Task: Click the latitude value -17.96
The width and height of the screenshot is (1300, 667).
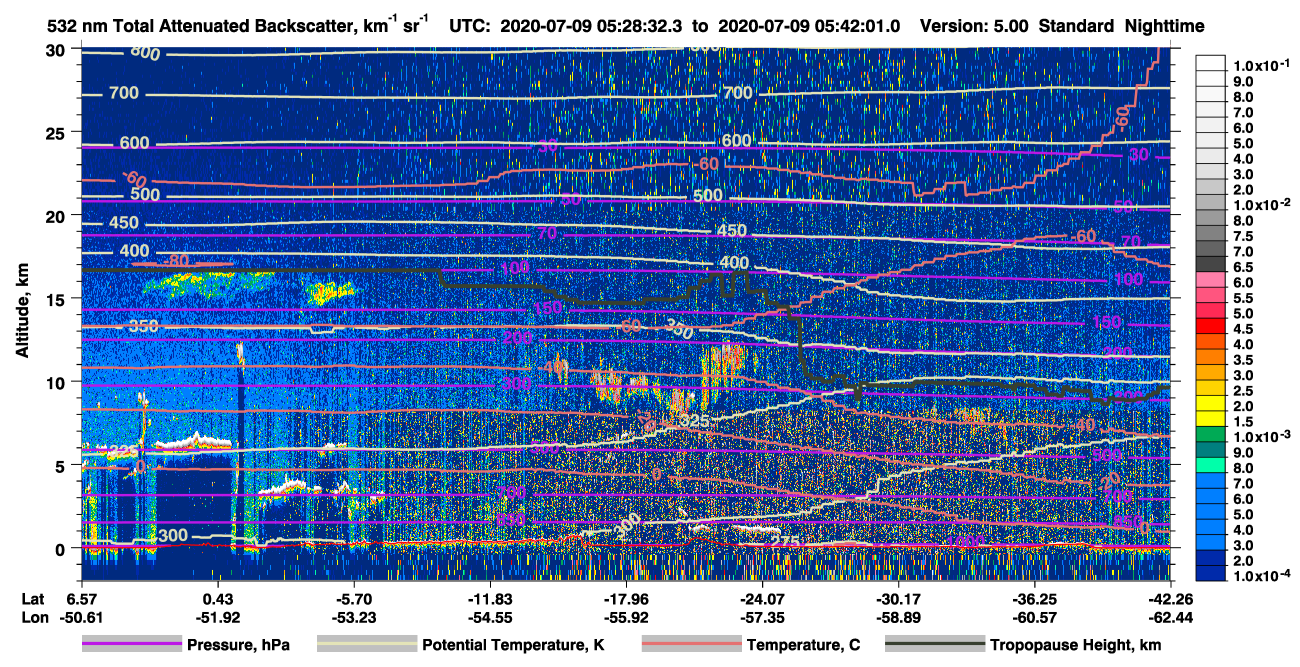Action: 625,599
